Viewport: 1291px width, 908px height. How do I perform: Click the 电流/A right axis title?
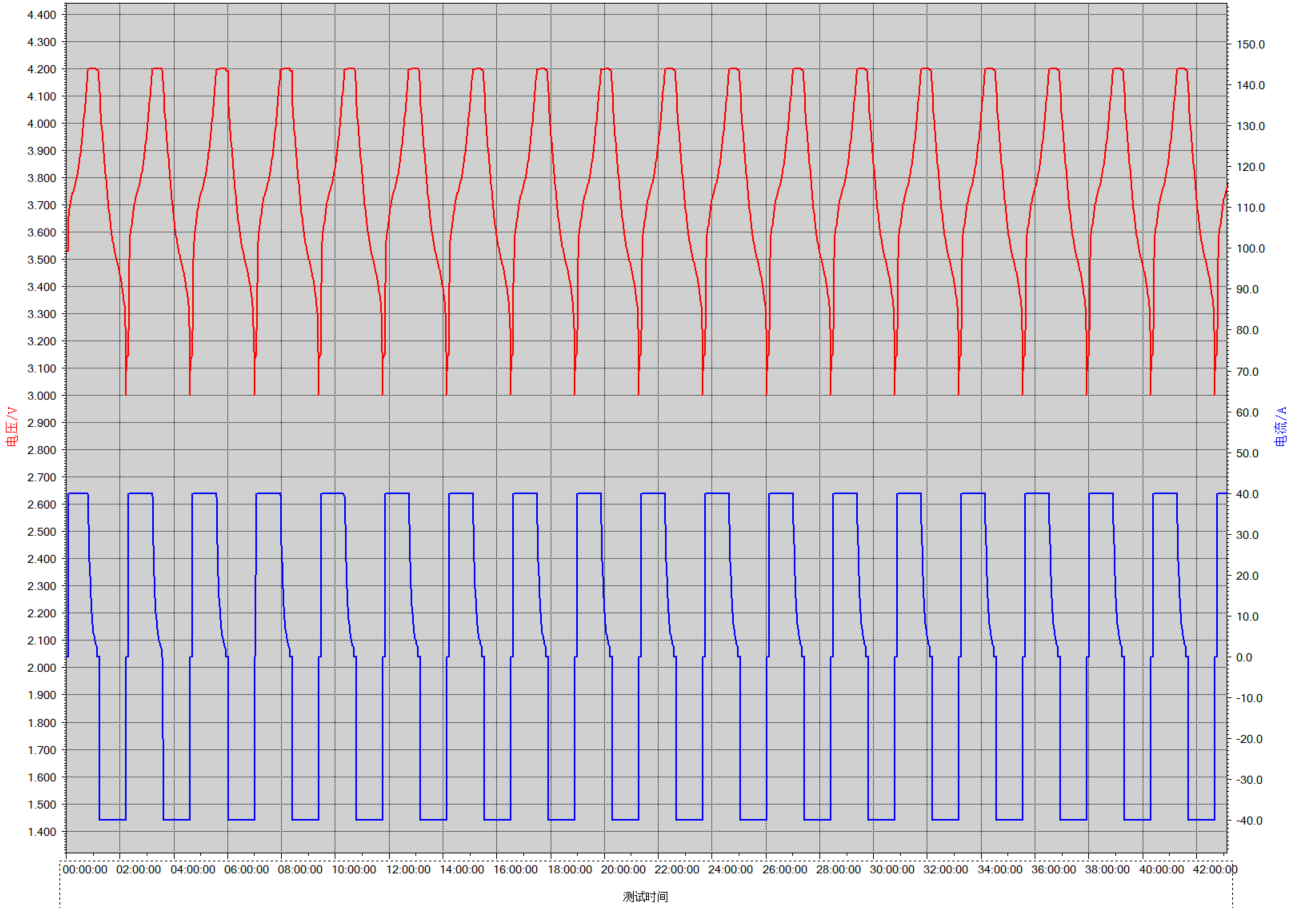tap(1281, 426)
